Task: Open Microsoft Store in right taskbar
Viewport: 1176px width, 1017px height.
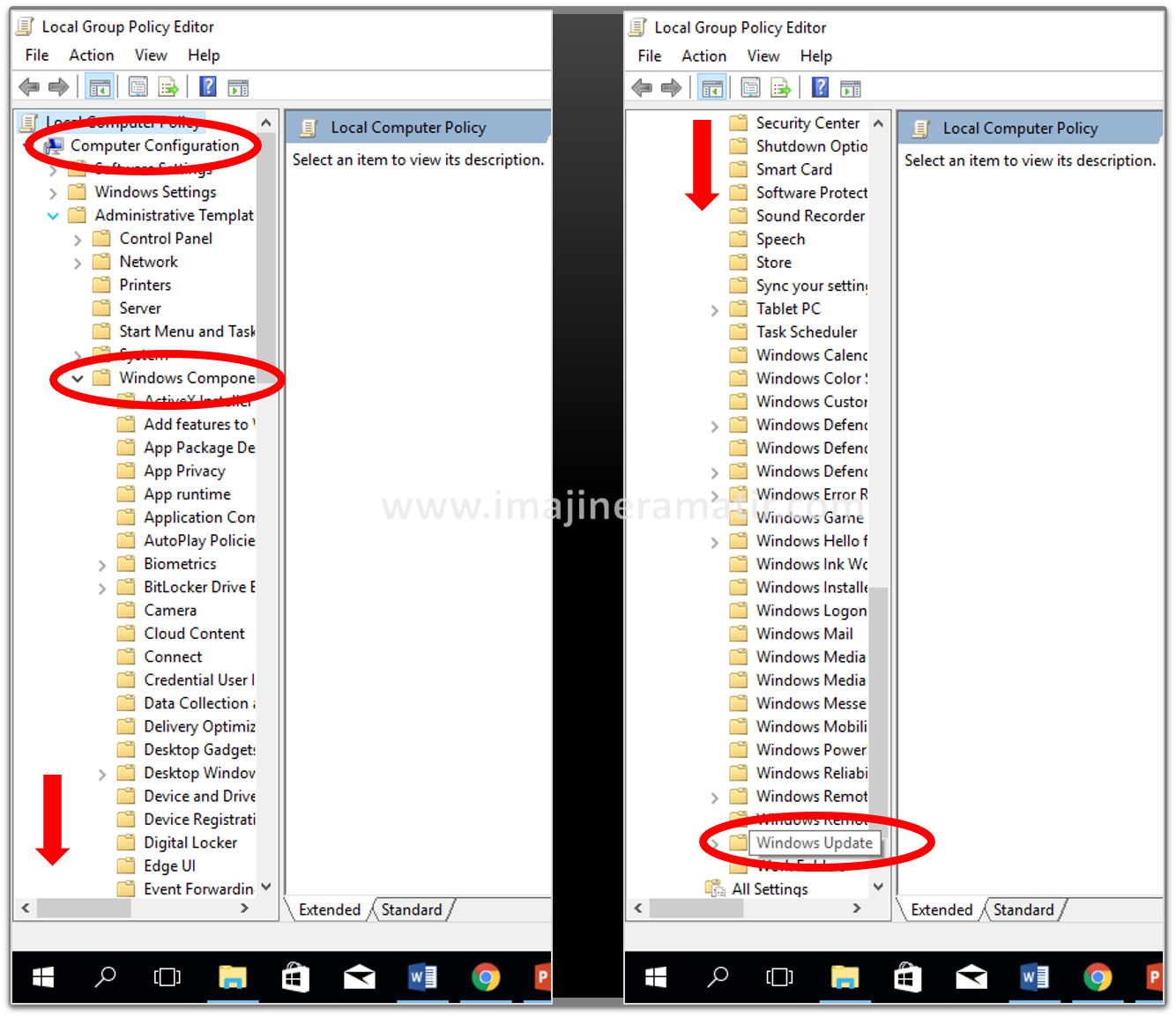Action: click(908, 977)
